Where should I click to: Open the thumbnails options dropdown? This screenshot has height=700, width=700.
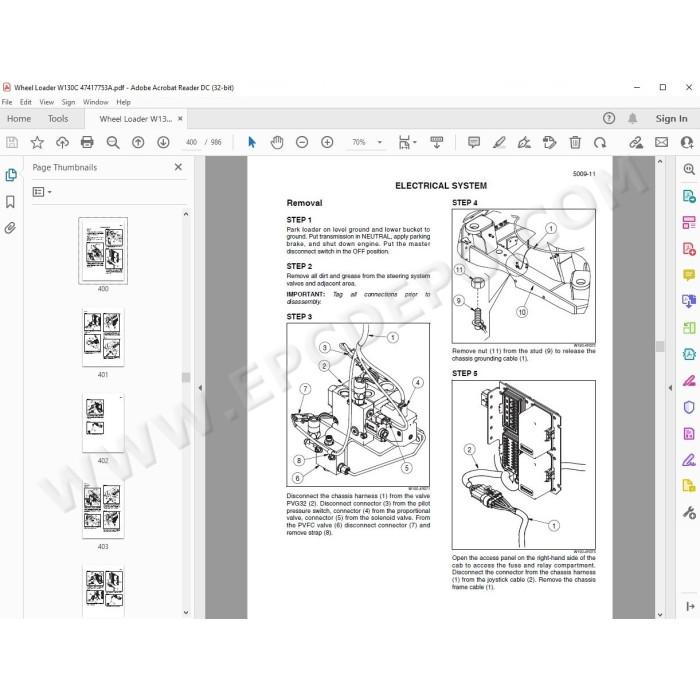42,192
